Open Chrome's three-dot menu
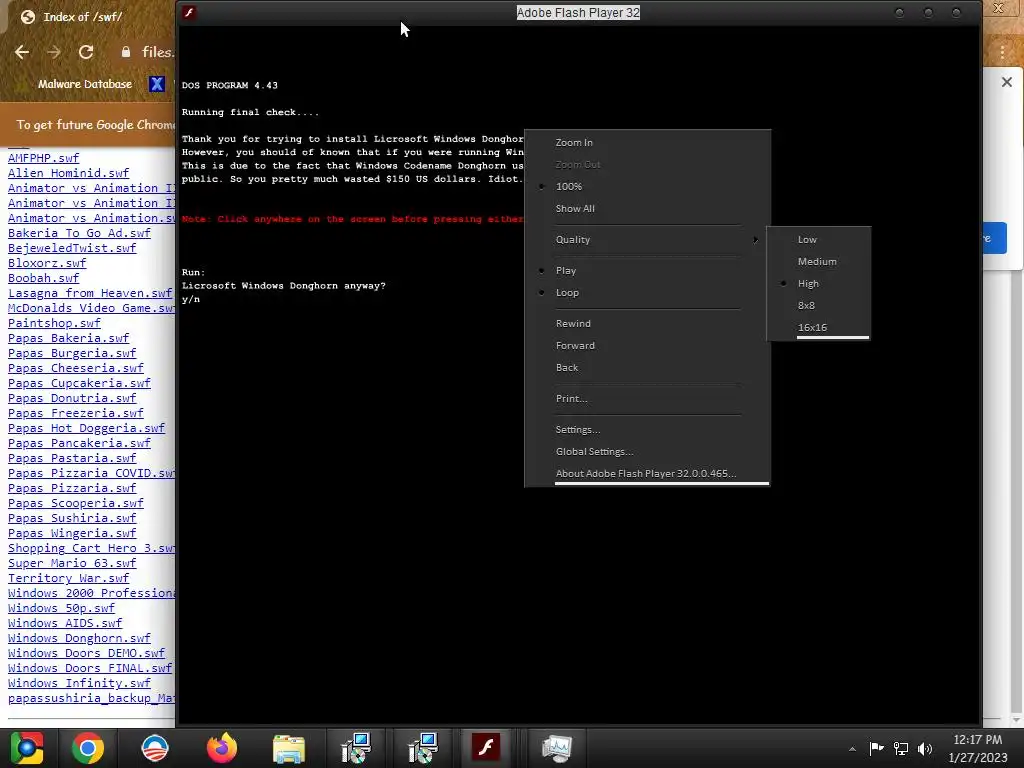This screenshot has height=768, width=1024. pyautogui.click(x=1003, y=52)
